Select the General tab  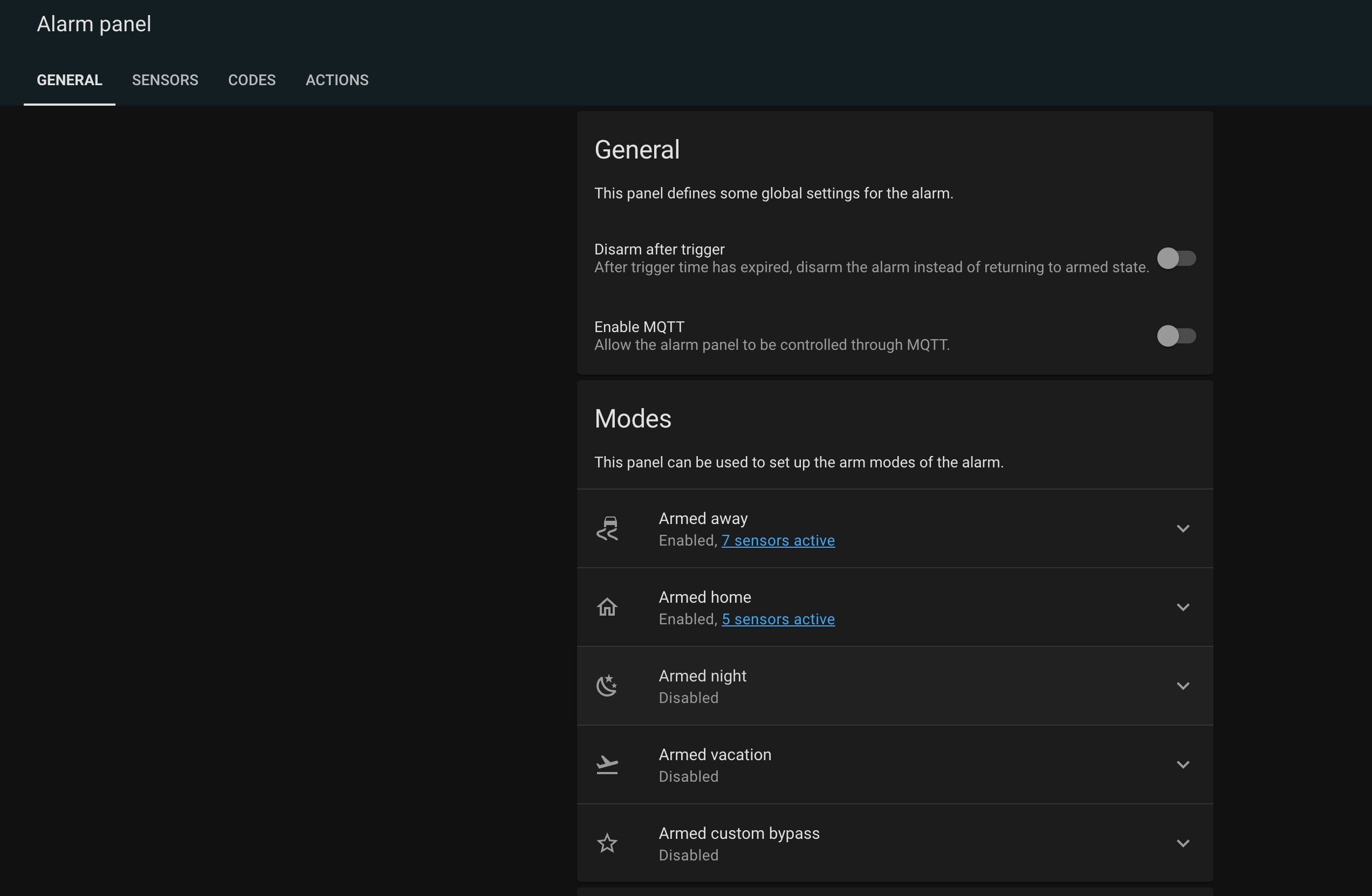pyautogui.click(x=70, y=80)
